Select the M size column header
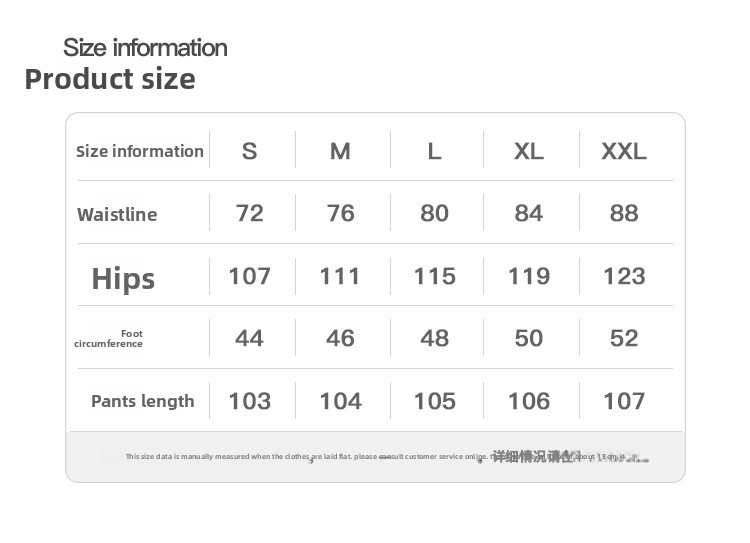Screen dimensions: 750x543 [340, 151]
